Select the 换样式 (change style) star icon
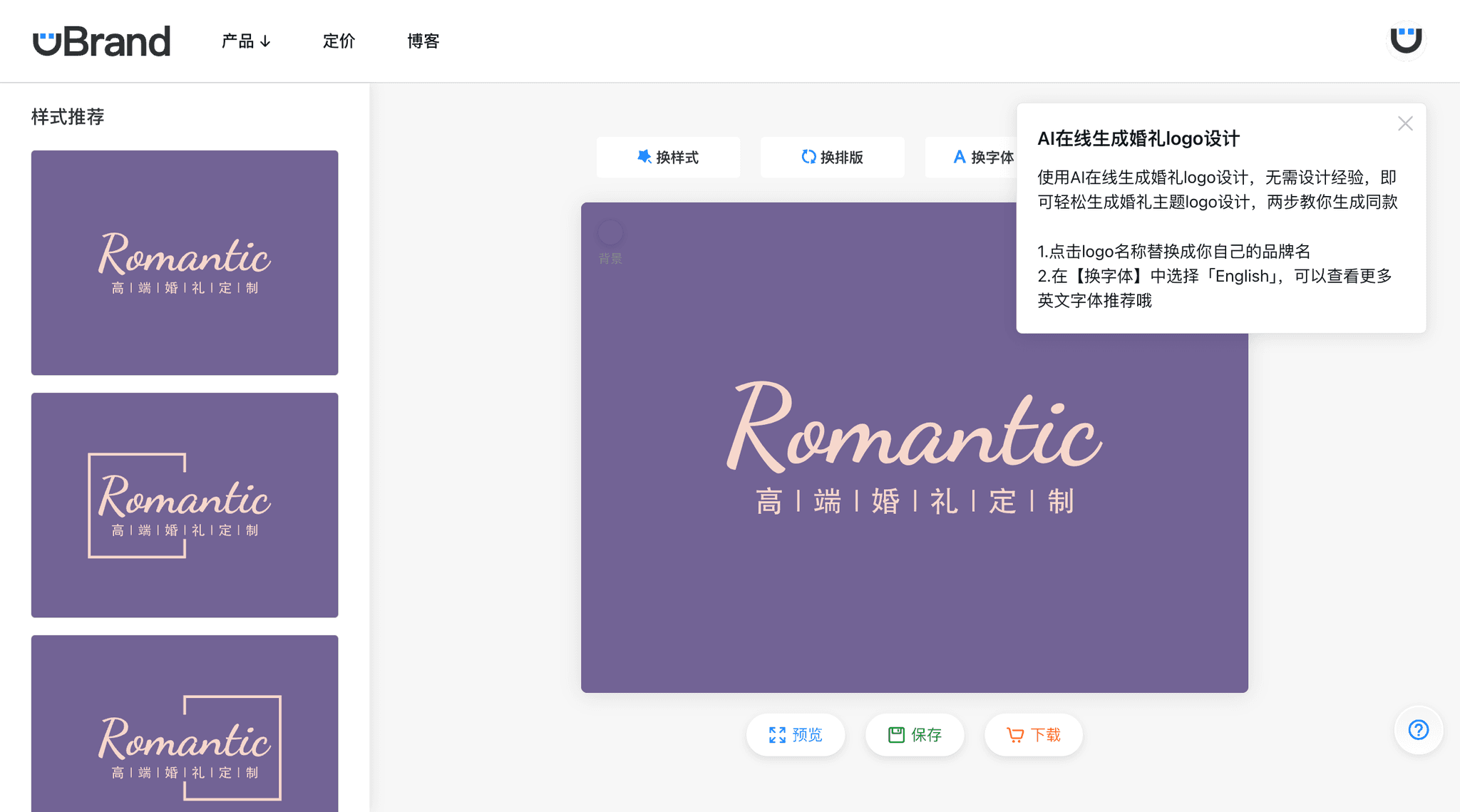Image resolution: width=1460 pixels, height=812 pixels. click(x=644, y=157)
